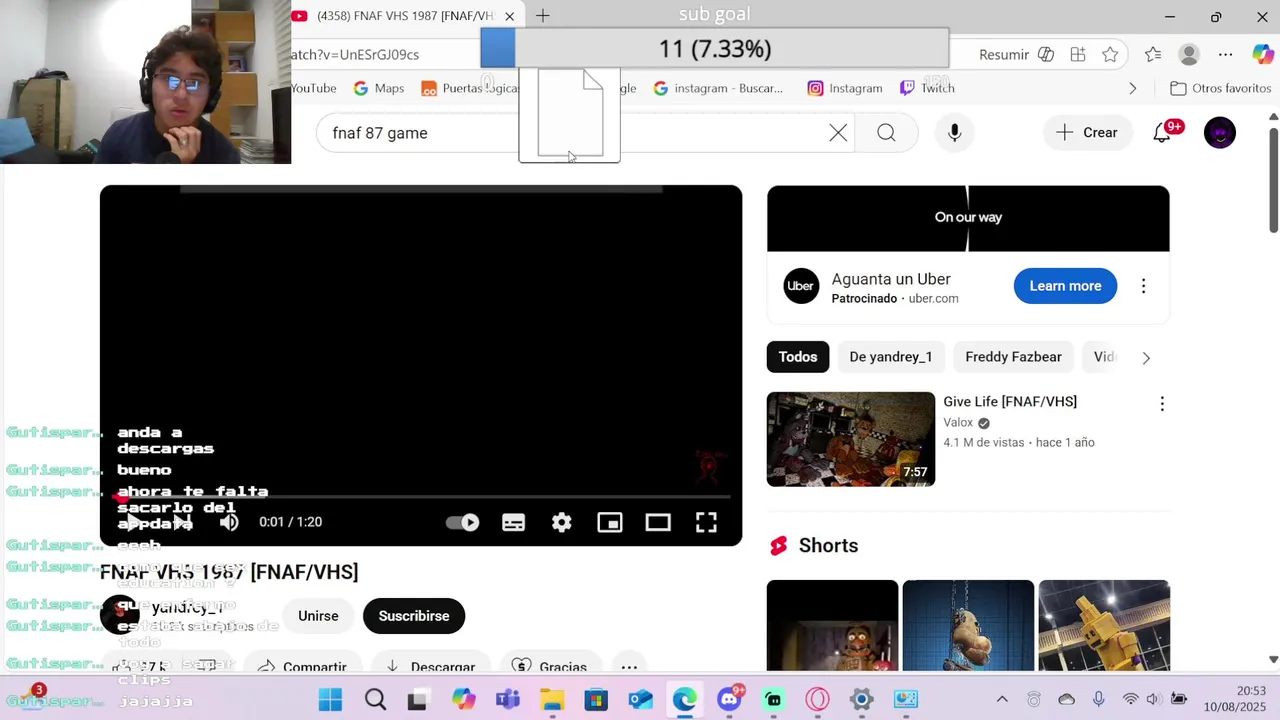Open YouTube notifications bell
1280x720 pixels.
click(1162, 133)
